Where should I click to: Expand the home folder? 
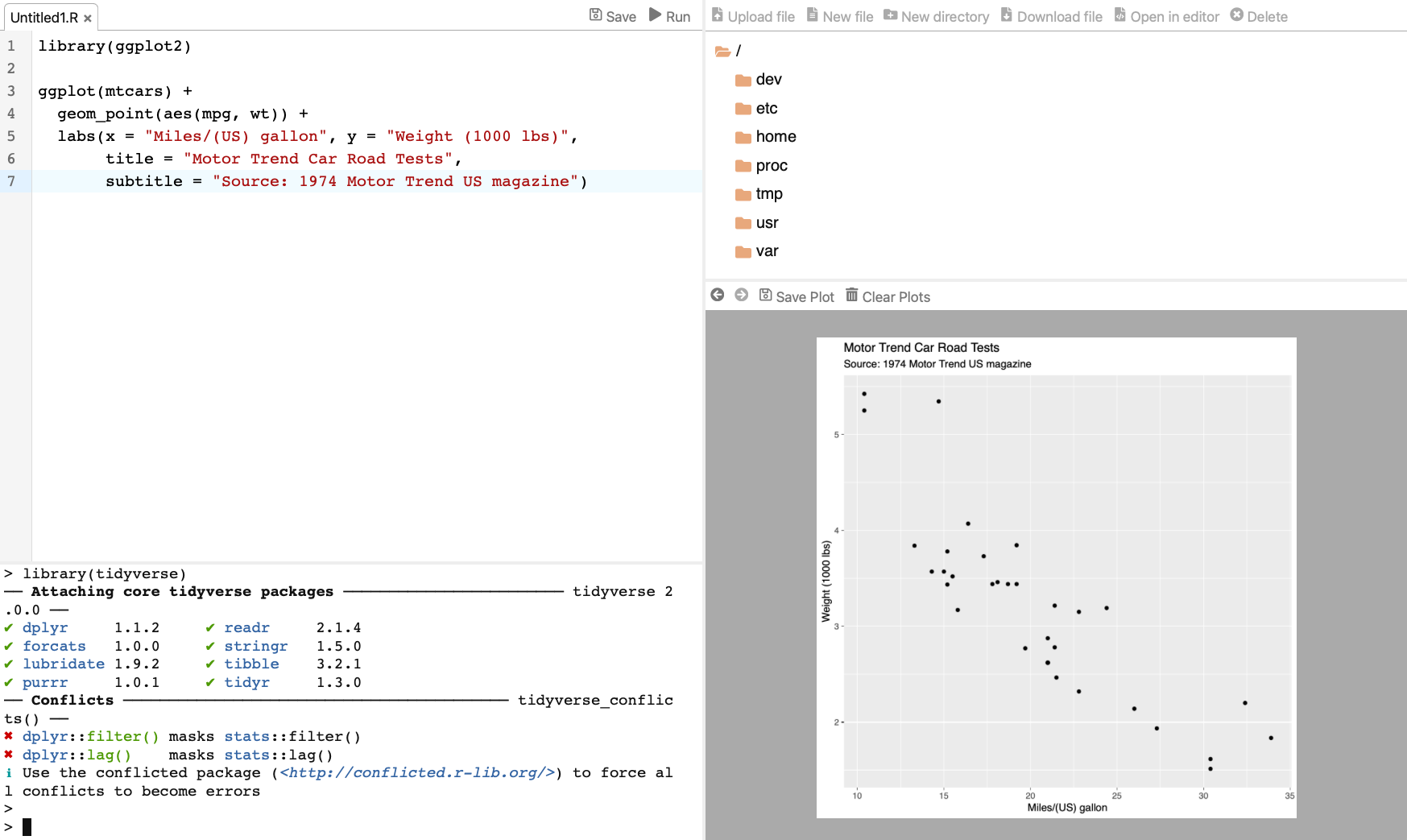(x=775, y=137)
